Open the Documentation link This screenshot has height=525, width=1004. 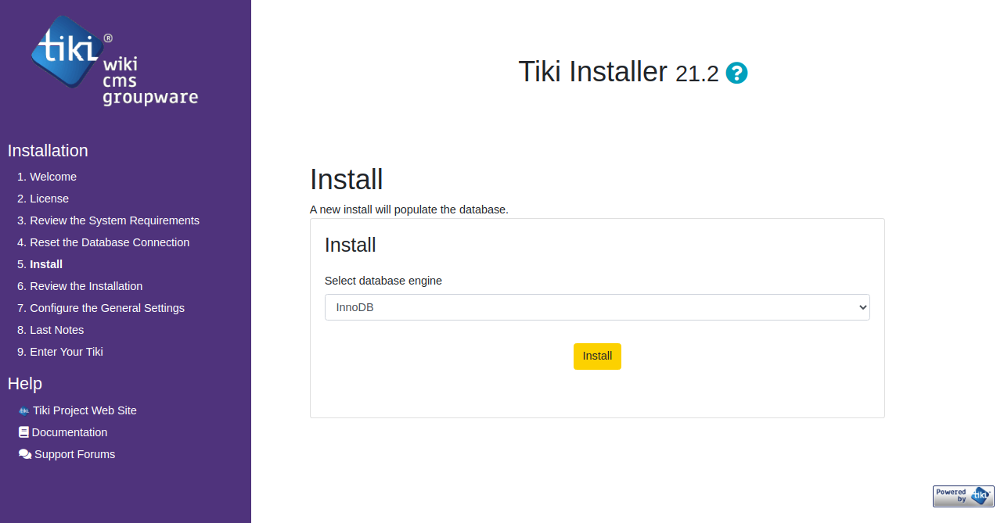pos(69,433)
